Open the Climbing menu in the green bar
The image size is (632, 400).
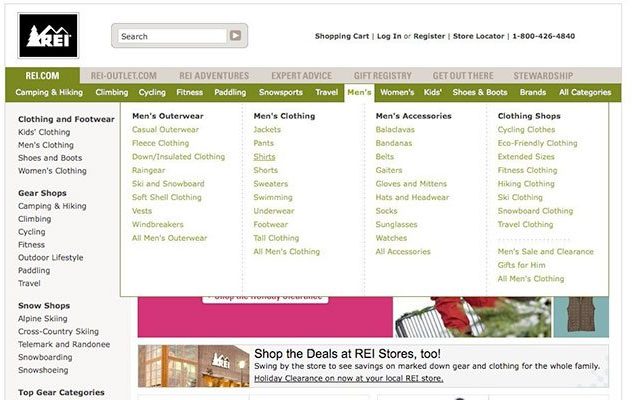click(x=112, y=92)
